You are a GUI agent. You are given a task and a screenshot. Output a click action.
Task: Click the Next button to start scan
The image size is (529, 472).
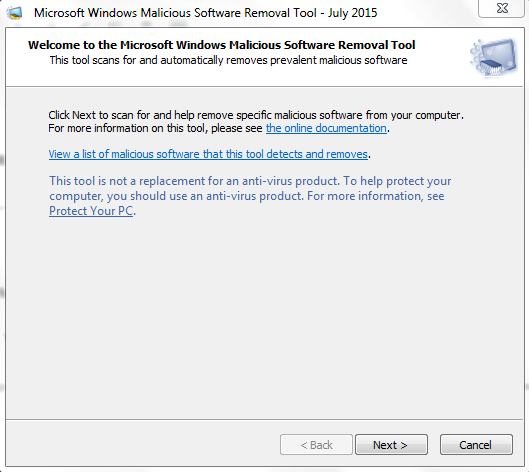[391, 445]
